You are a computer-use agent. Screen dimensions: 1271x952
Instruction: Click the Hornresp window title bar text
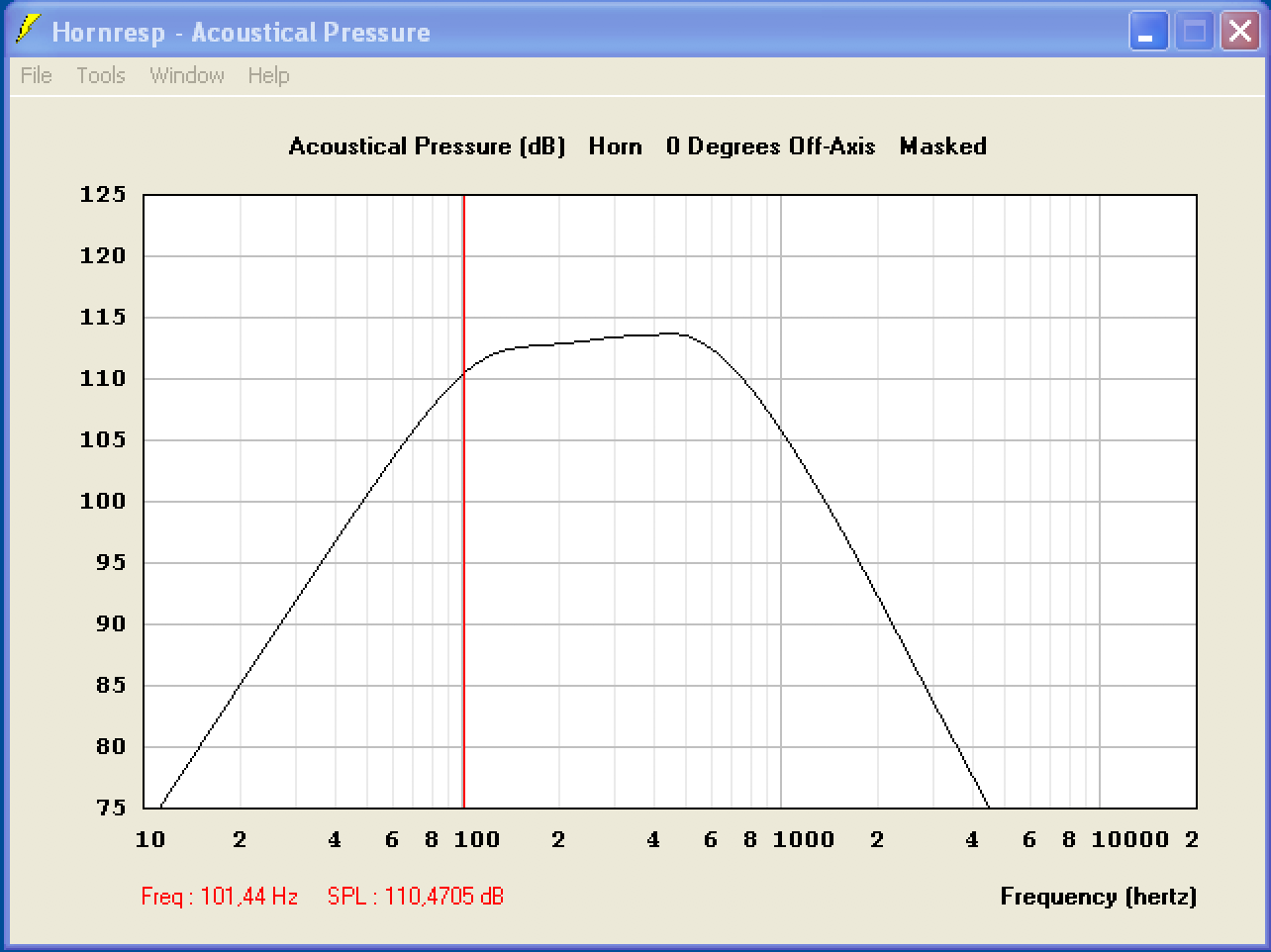coord(241,32)
